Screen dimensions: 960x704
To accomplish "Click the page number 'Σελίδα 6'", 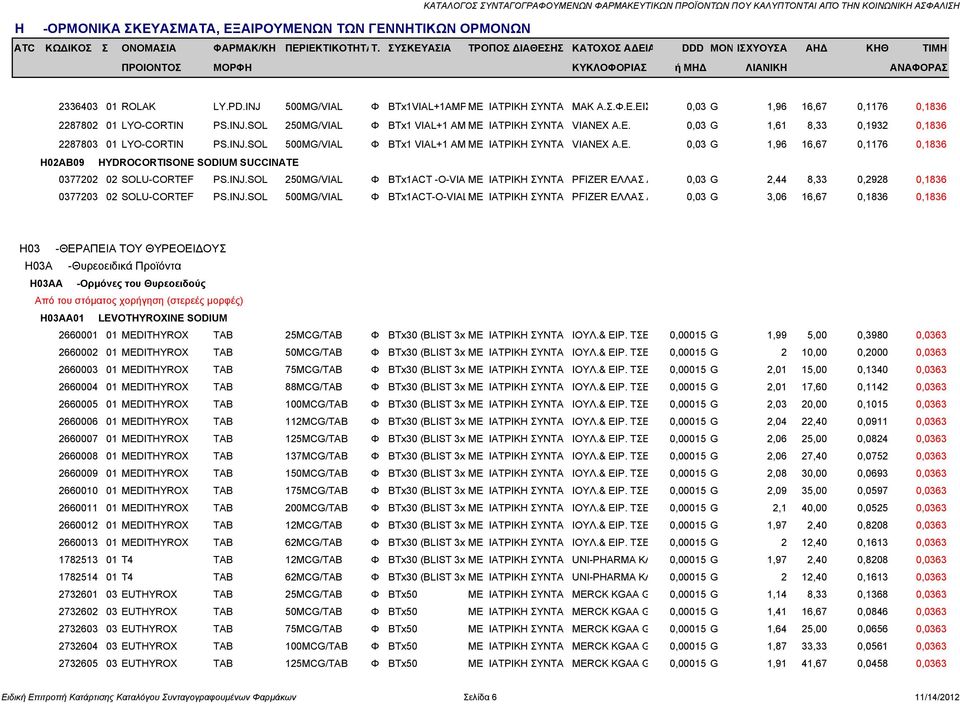I will tap(480, 697).
